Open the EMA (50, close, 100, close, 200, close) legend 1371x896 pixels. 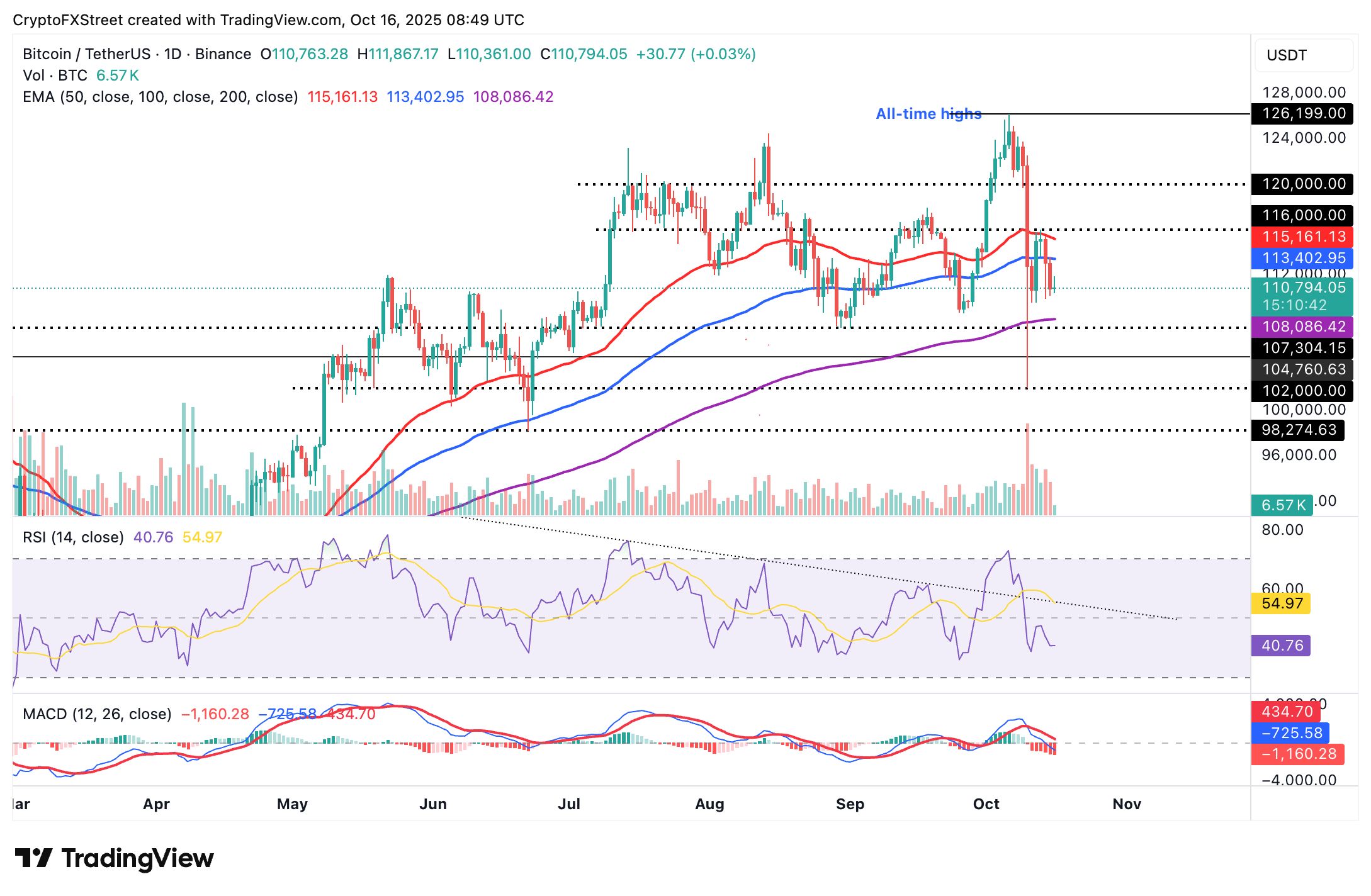(x=160, y=97)
